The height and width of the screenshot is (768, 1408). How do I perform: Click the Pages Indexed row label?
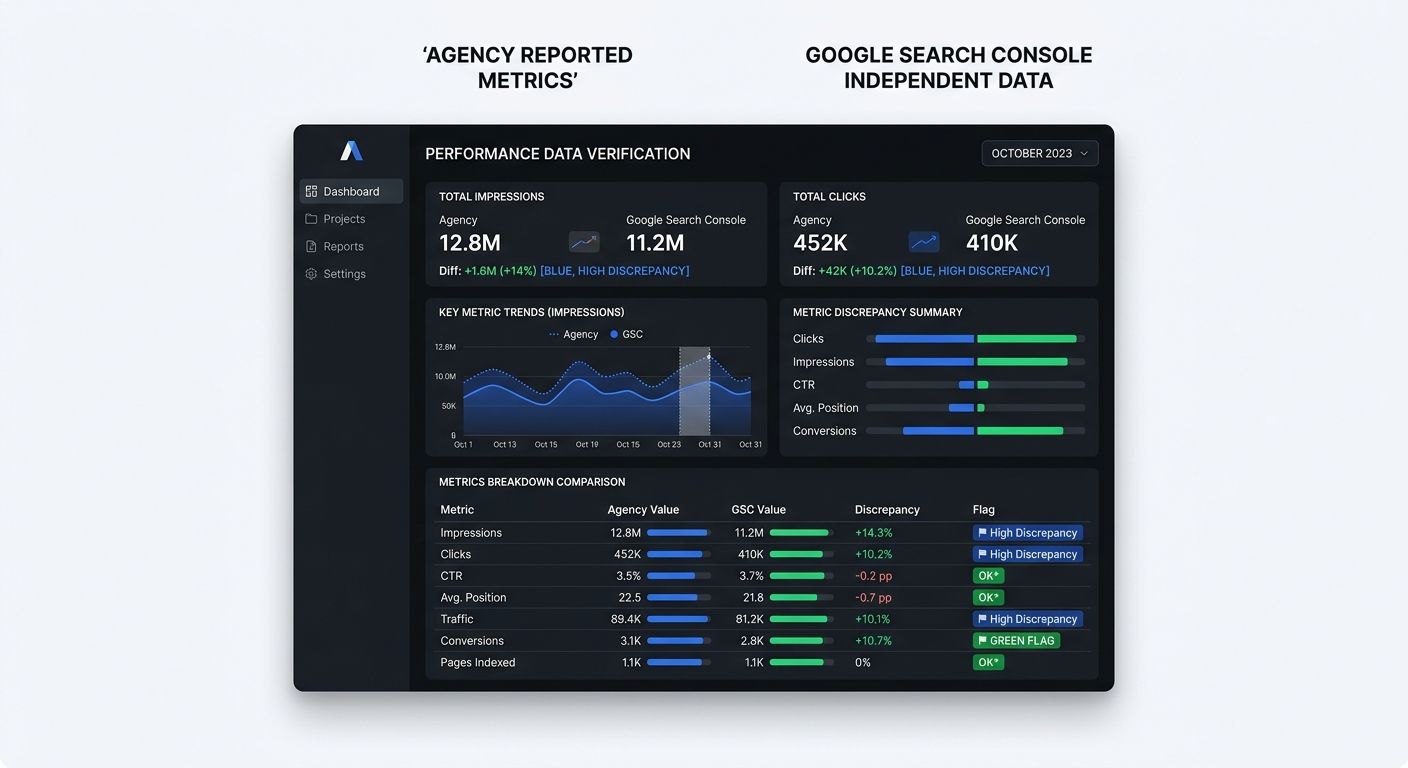(x=478, y=663)
